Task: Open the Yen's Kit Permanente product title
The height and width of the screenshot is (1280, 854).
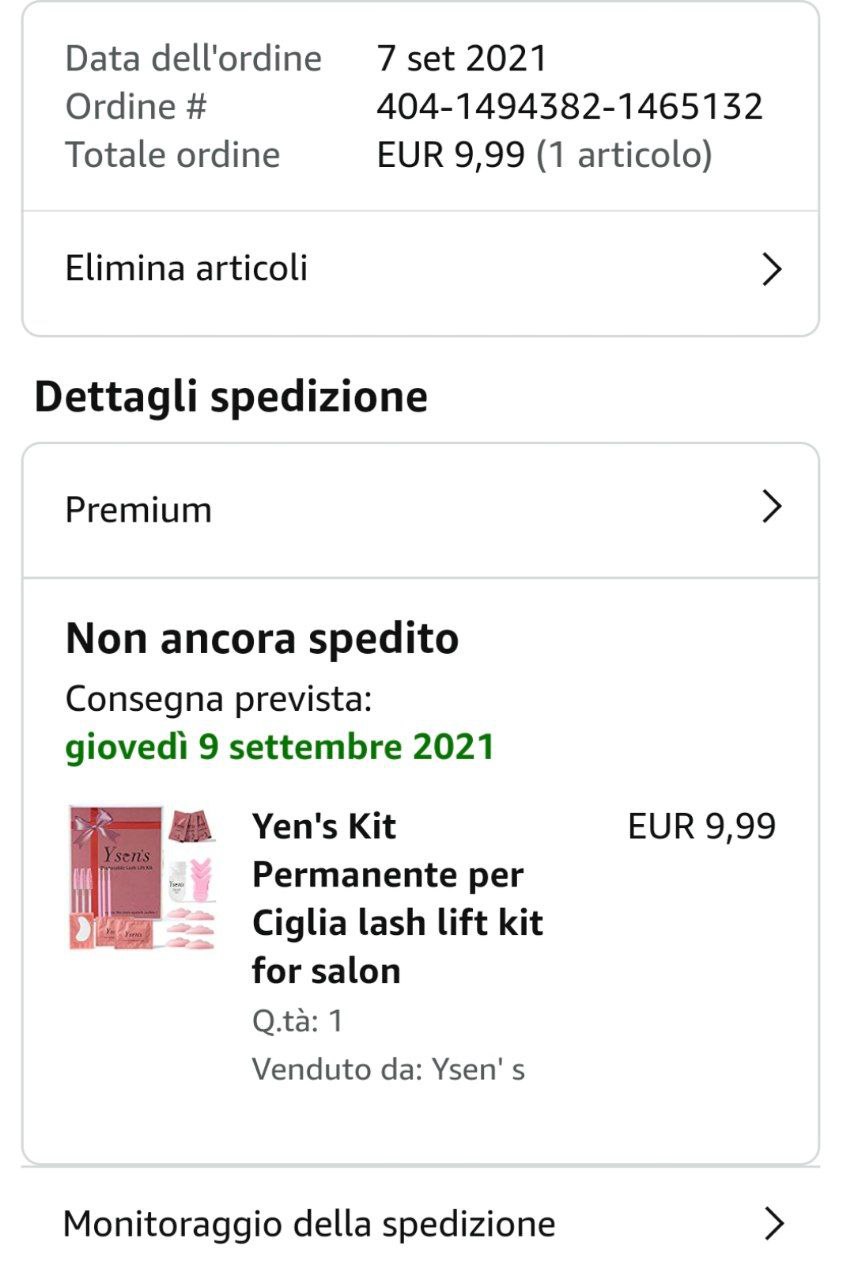Action: click(397, 897)
